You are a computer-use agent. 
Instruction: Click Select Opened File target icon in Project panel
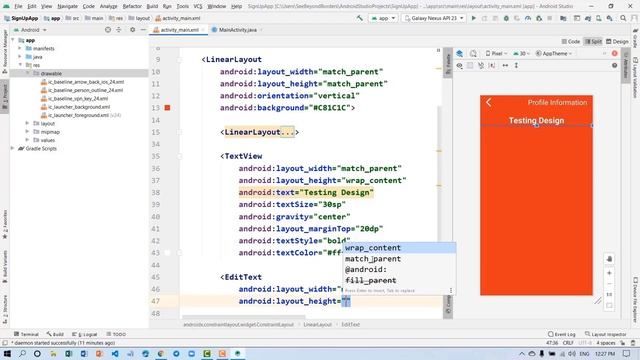108,30
